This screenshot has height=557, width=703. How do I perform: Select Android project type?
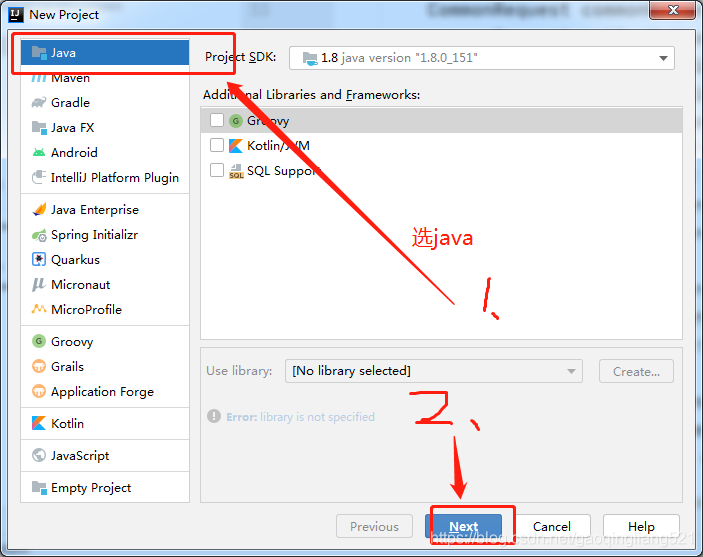click(x=105, y=153)
